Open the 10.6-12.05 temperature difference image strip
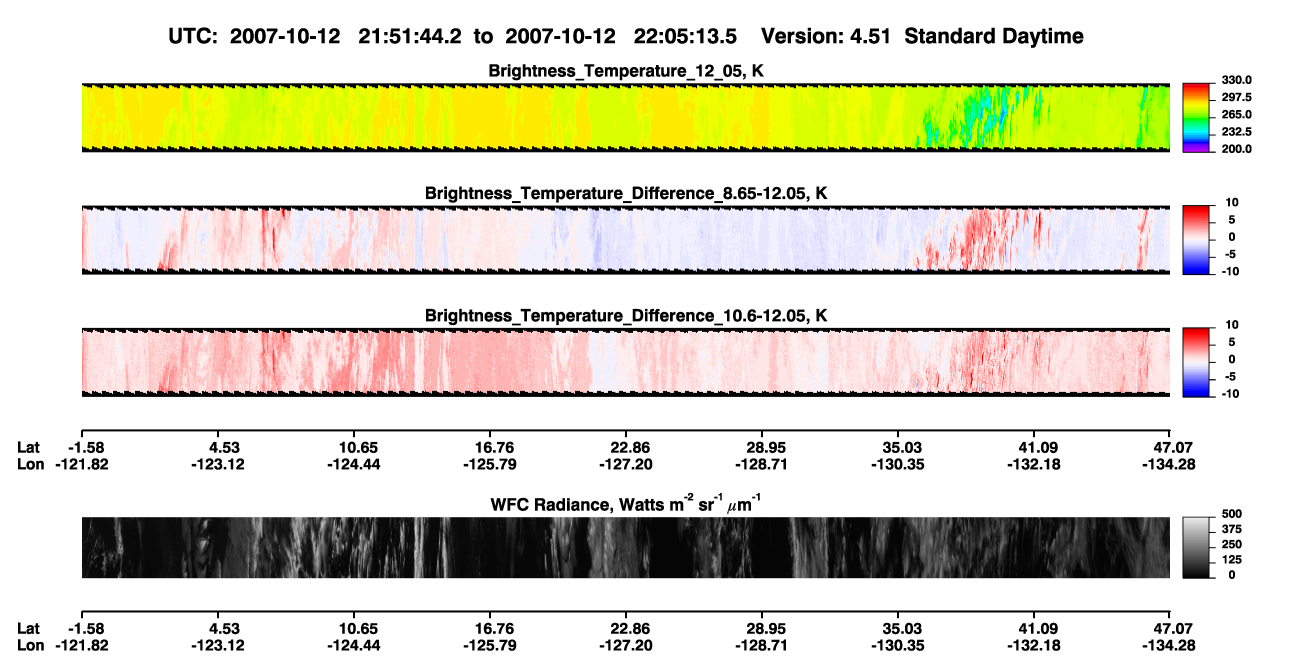The height and width of the screenshot is (667, 1300). pyautogui.click(x=625, y=362)
